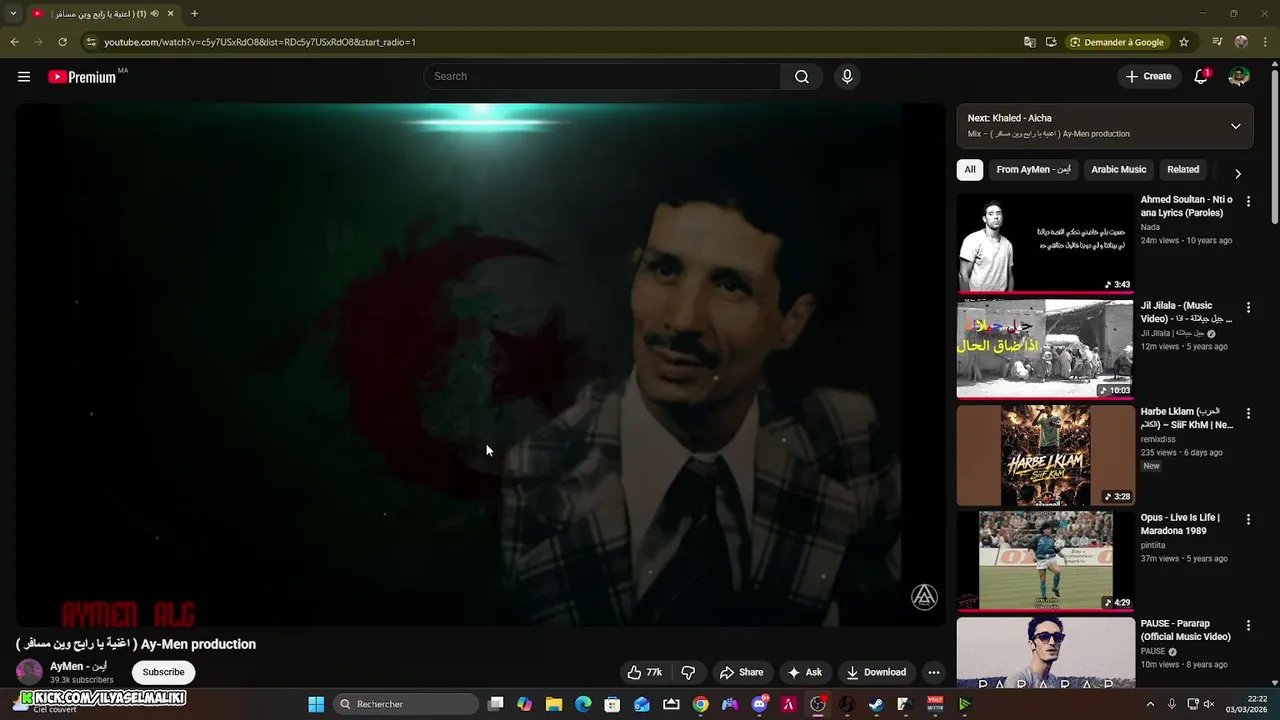Open options for Opus Live Is Life
This screenshot has width=1280, height=720.
click(1248, 519)
